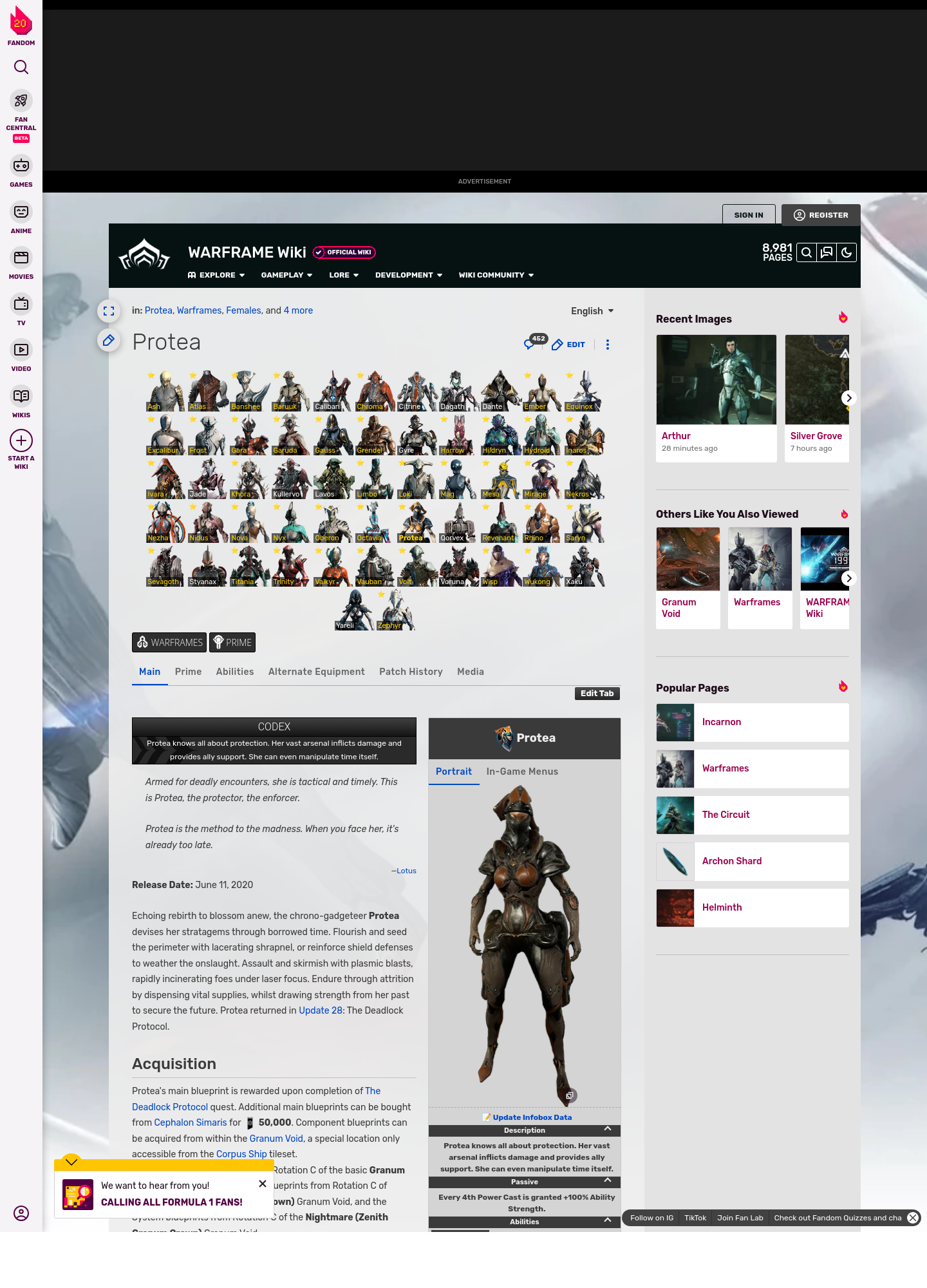Click the PRIME category button

(x=232, y=643)
